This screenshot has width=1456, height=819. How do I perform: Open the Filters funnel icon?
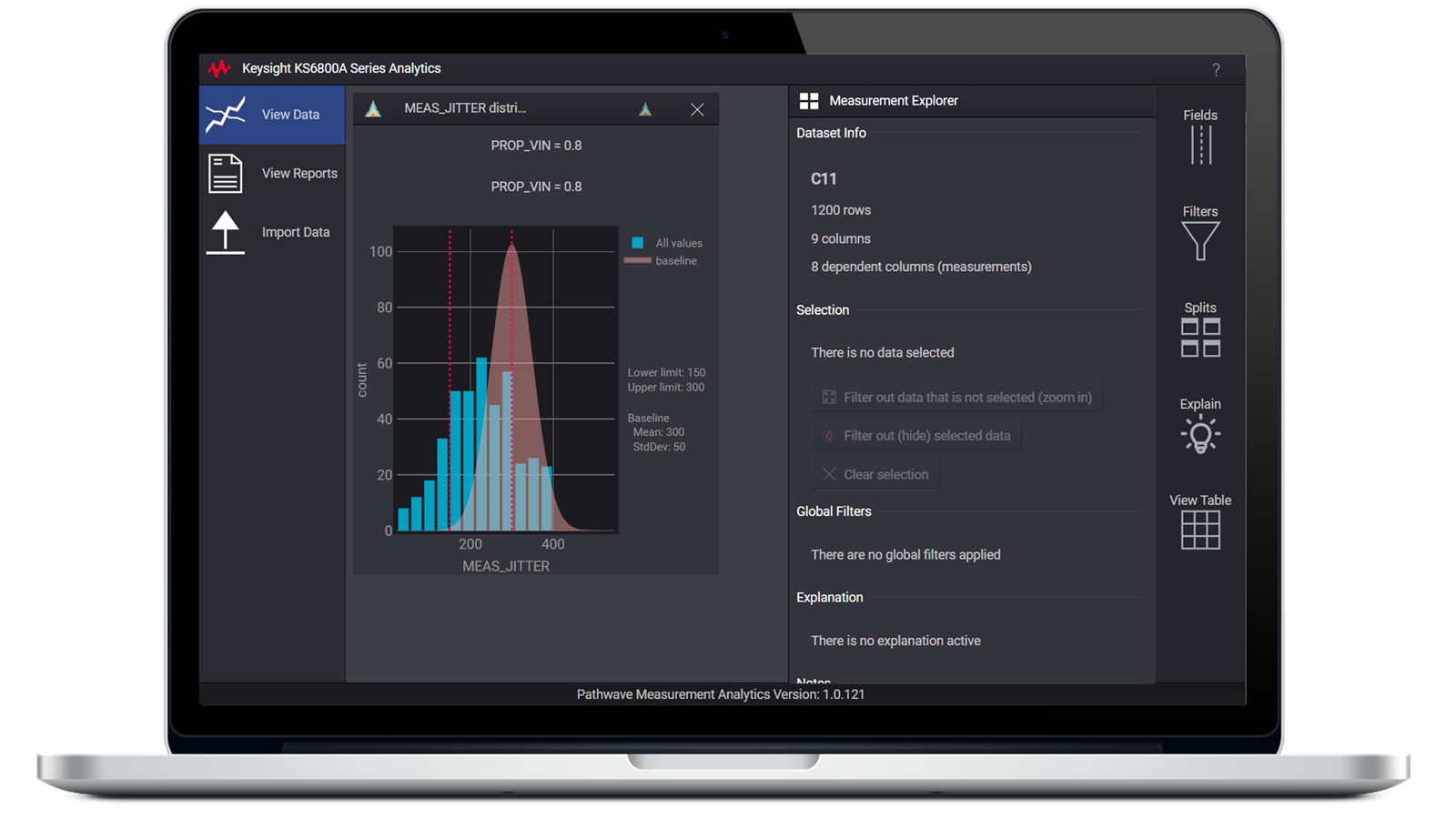click(x=1200, y=241)
